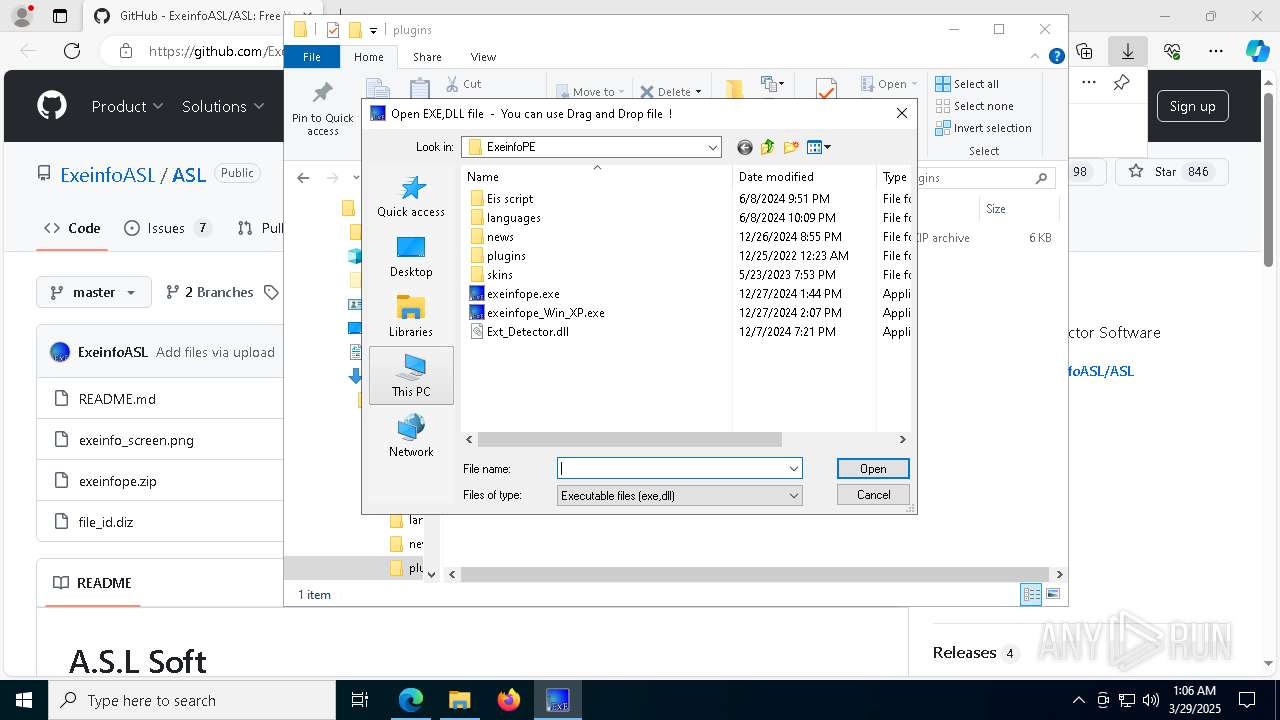
Task: Click the Cancel button in dialog
Action: 873,494
